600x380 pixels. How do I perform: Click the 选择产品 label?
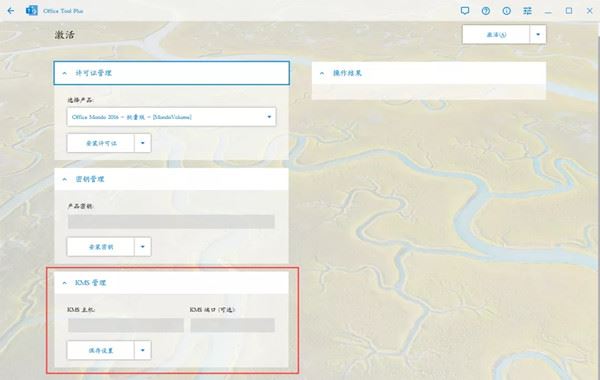pos(81,100)
